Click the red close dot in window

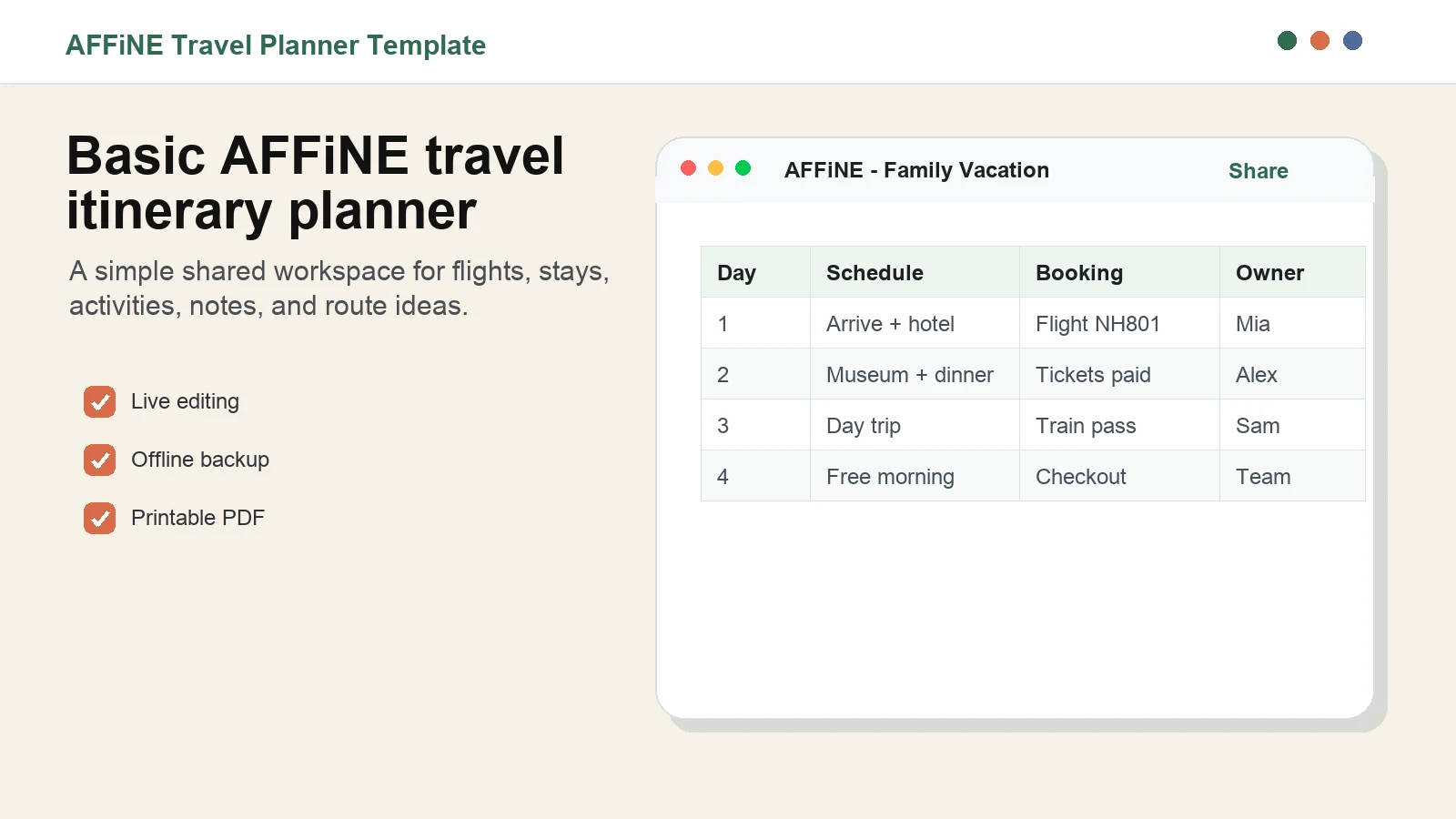coord(689,168)
